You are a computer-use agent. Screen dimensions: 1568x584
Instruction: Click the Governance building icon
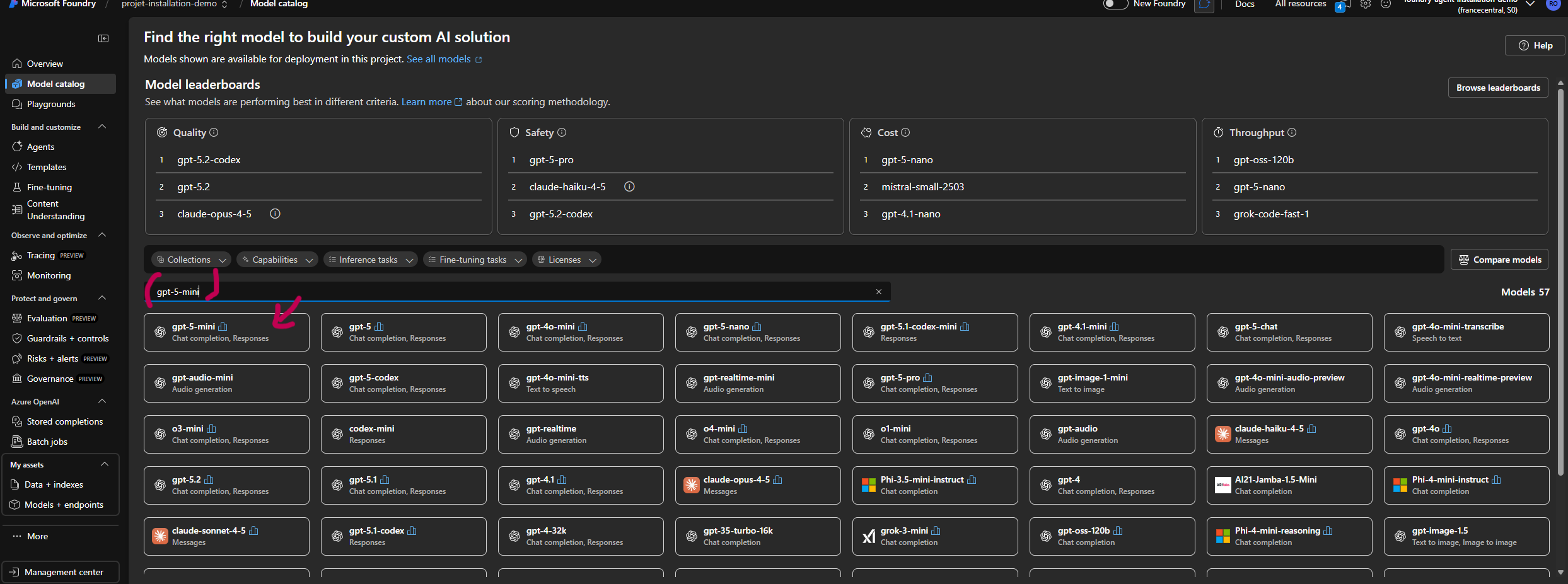17,379
